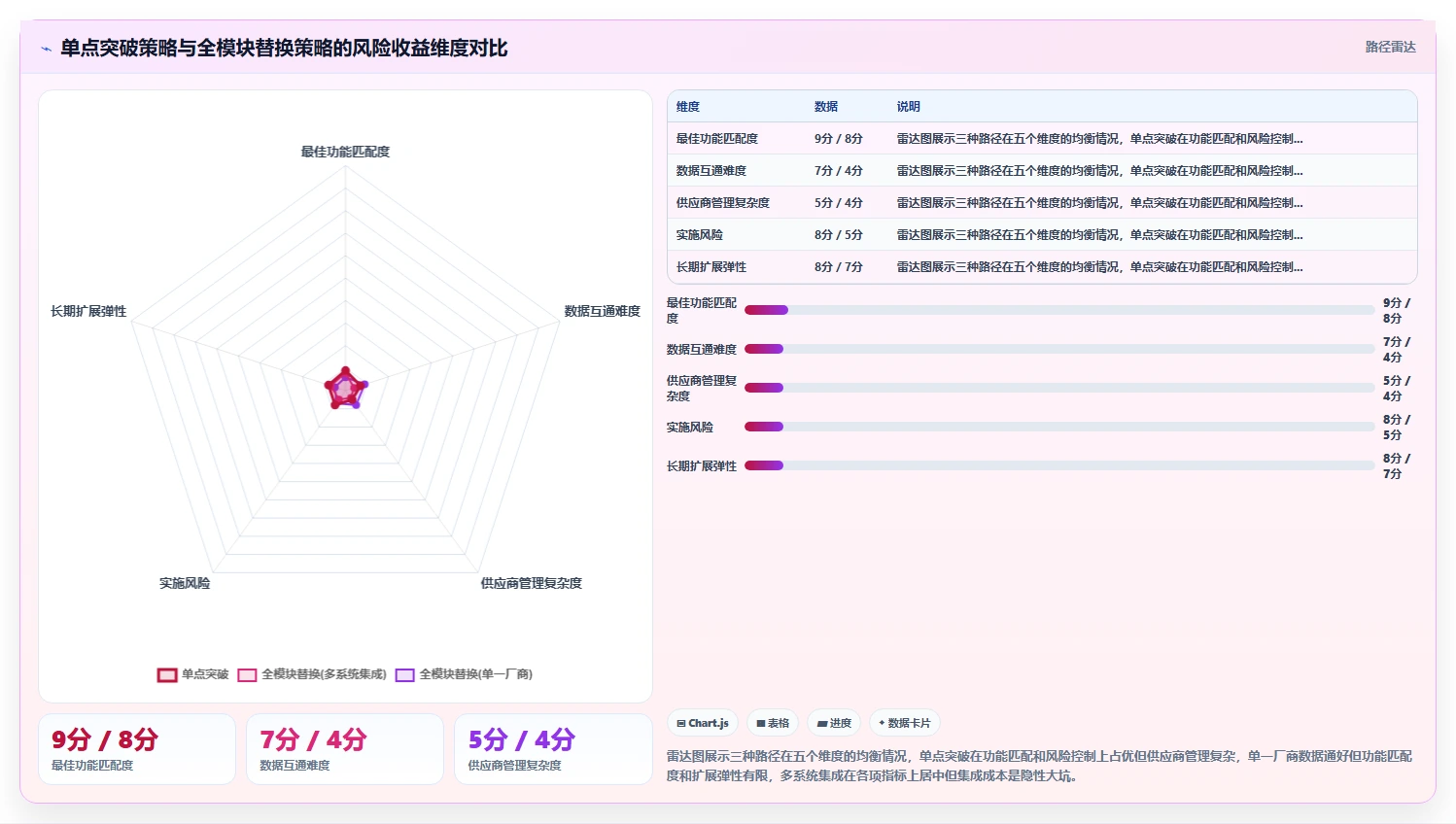1456x824 pixels.
Task: Click the 数据互通难度 progress bar
Action: (x=1059, y=349)
